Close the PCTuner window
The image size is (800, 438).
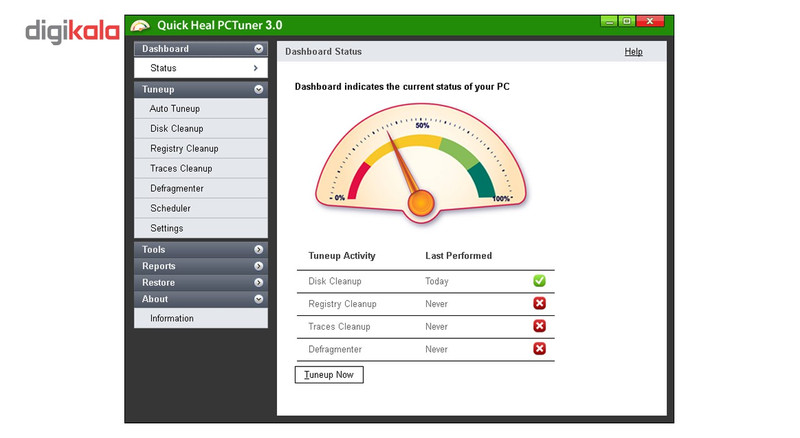point(650,21)
